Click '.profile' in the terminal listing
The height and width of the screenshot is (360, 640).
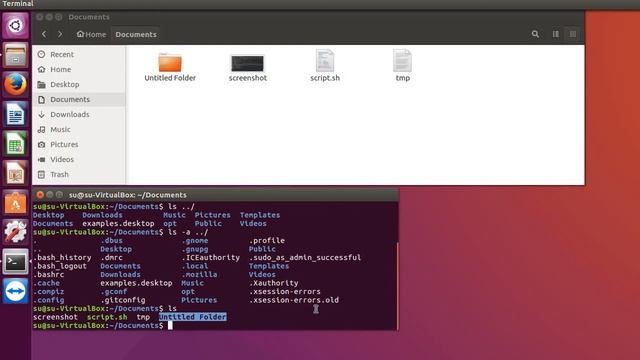pos(267,240)
